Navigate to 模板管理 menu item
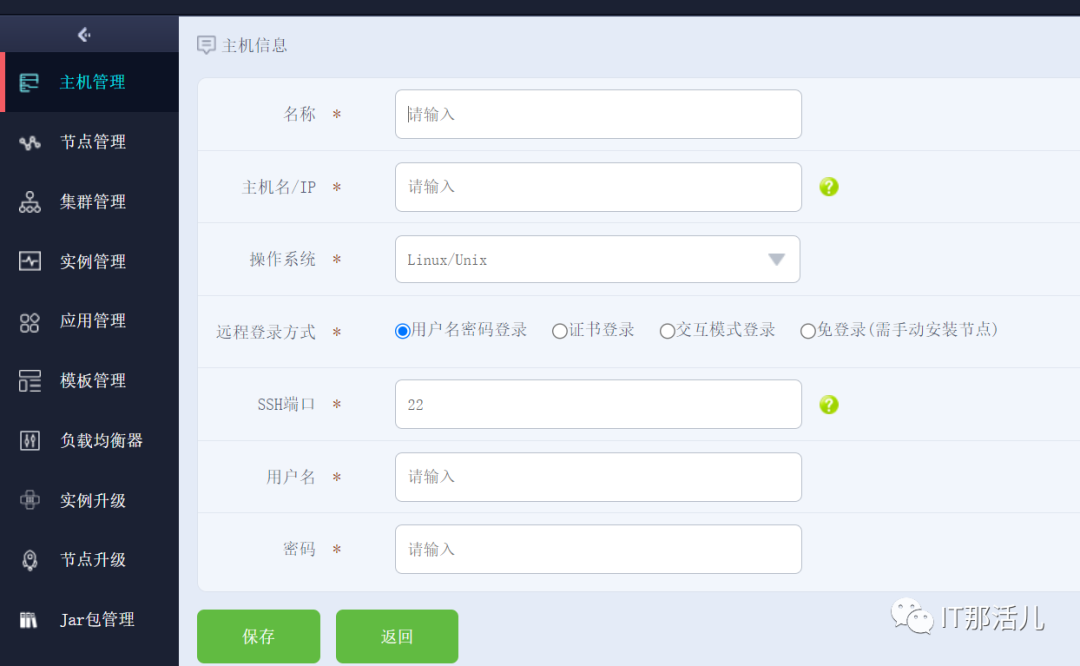The height and width of the screenshot is (666, 1080). pos(90,381)
